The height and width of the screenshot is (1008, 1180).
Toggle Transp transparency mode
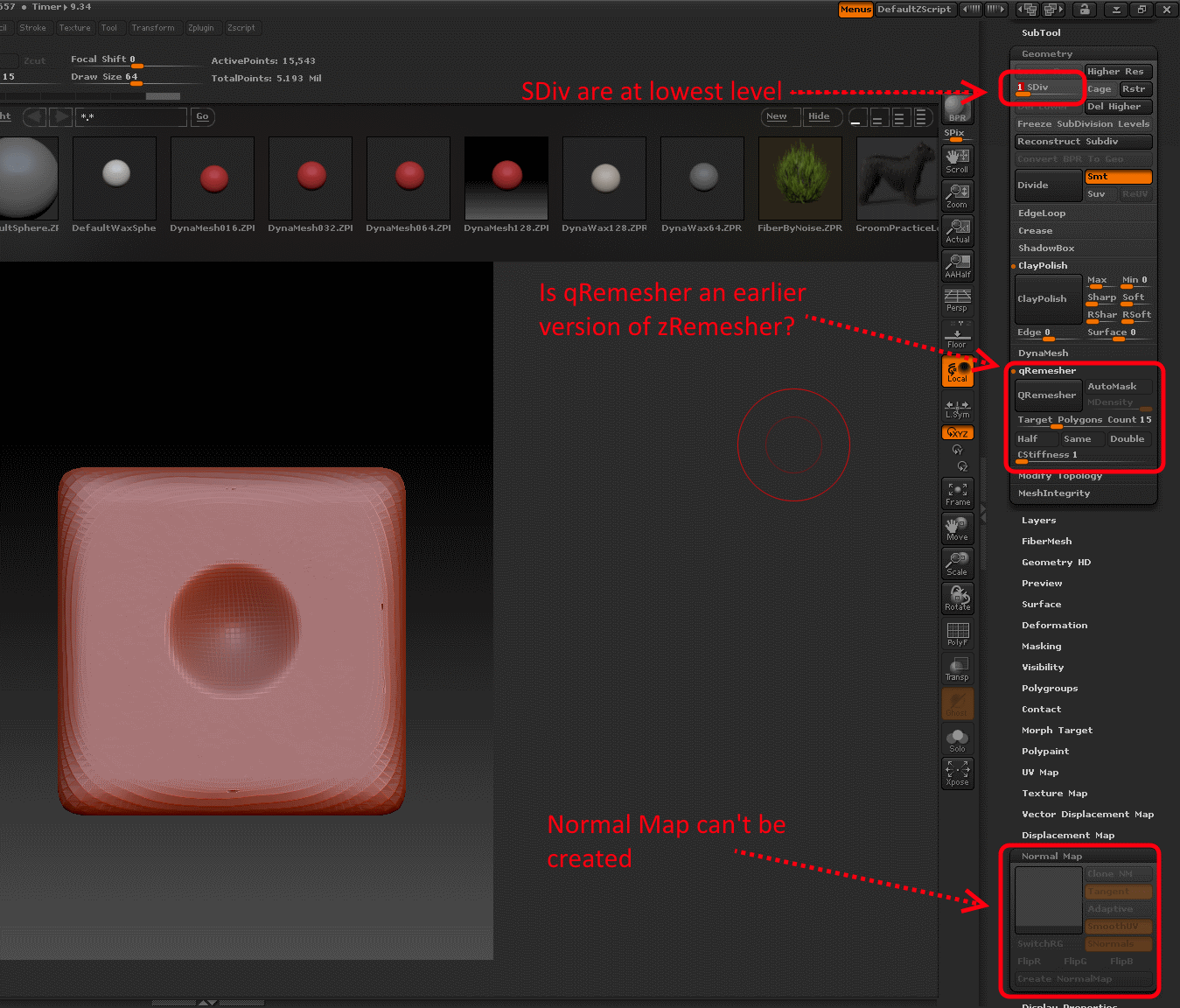[x=958, y=668]
